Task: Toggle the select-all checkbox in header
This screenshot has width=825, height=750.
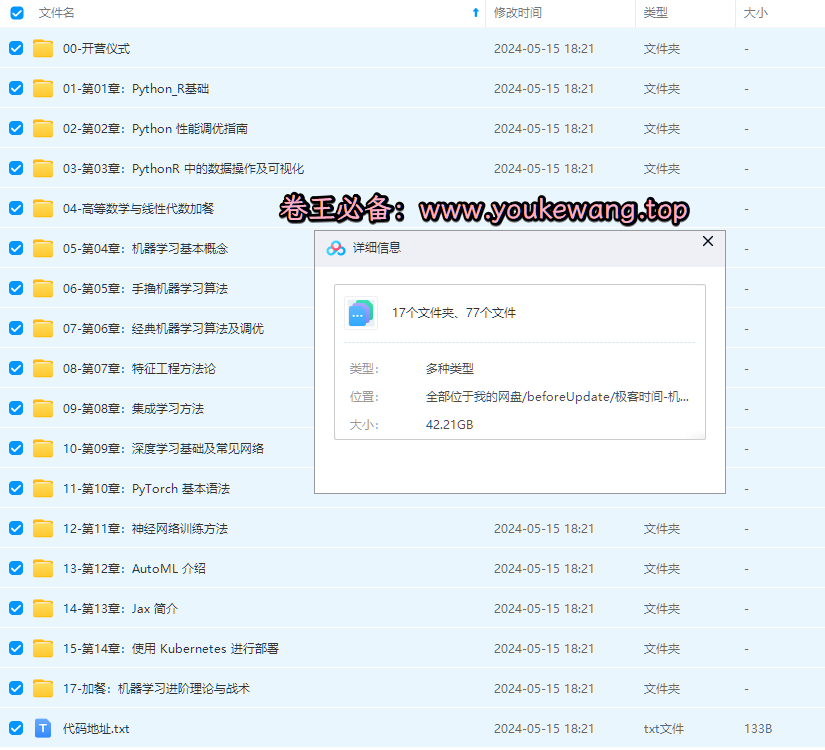Action: 17,13
